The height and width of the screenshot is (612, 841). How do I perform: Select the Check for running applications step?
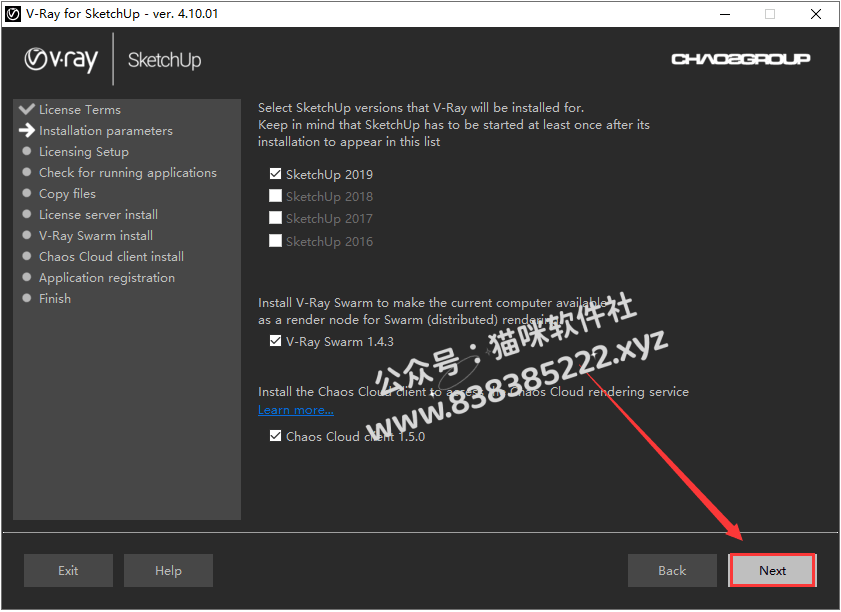click(x=128, y=173)
